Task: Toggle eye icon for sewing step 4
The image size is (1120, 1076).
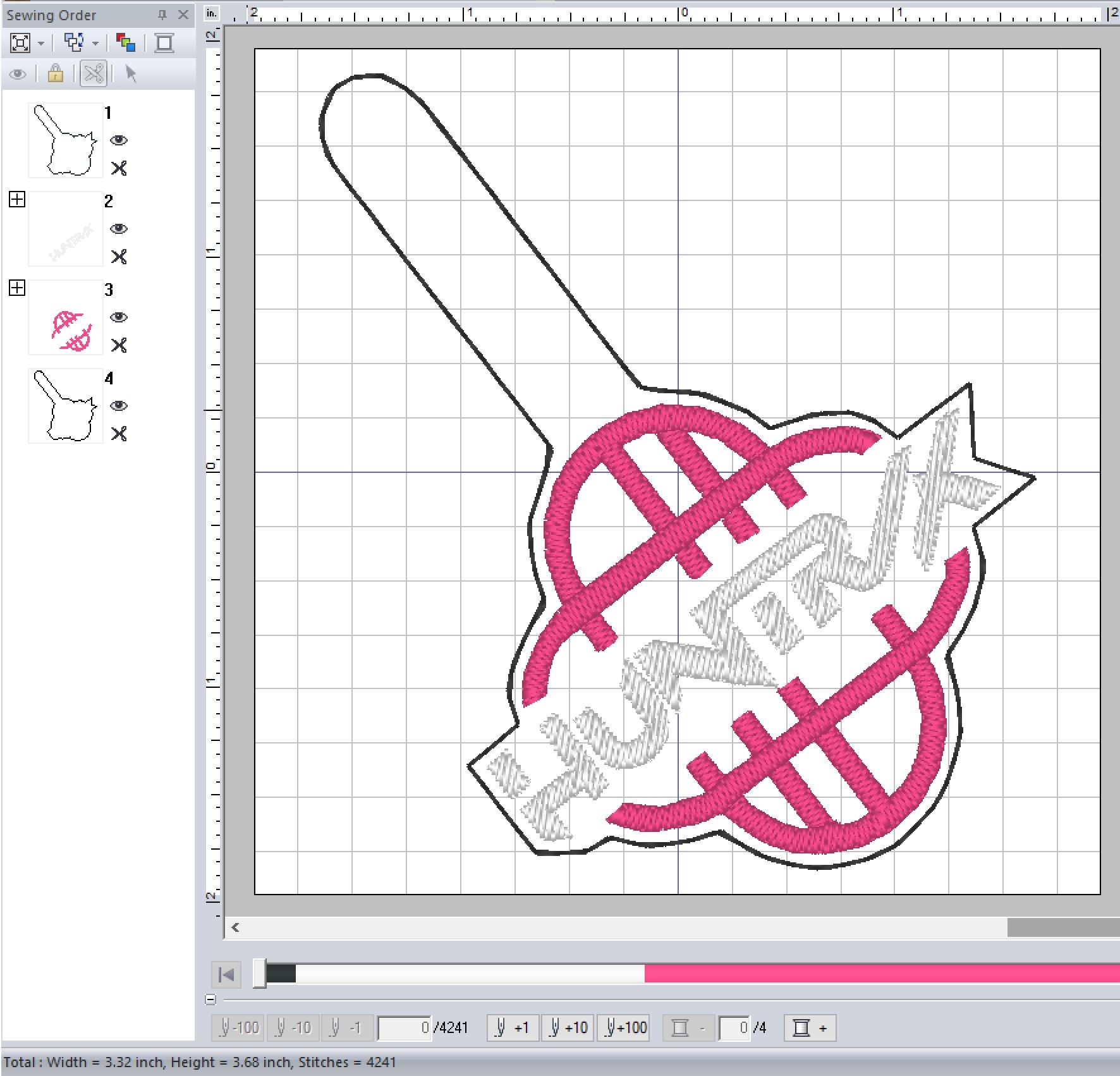Action: (119, 406)
